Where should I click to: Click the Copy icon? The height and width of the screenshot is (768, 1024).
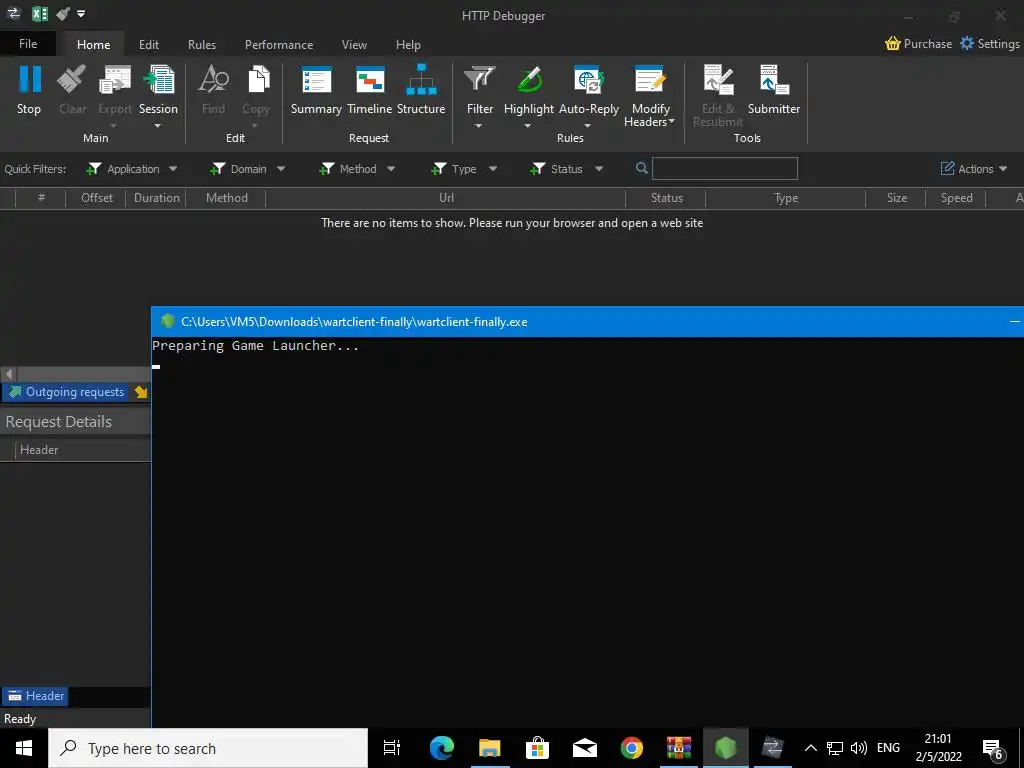[258, 80]
